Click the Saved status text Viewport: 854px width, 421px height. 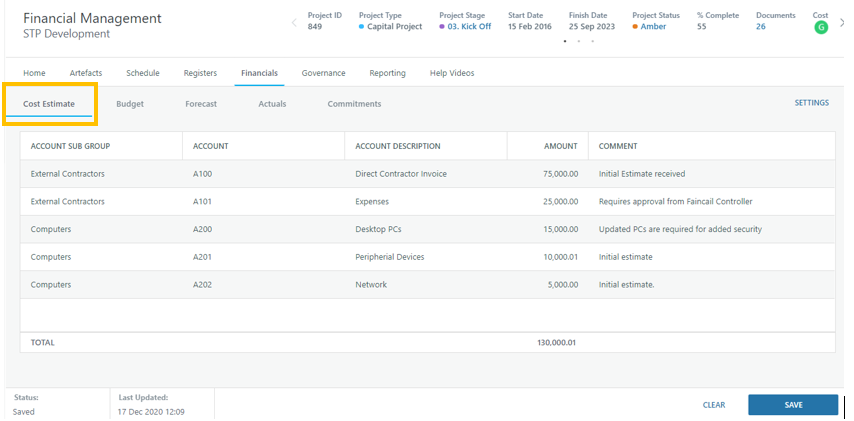23,412
